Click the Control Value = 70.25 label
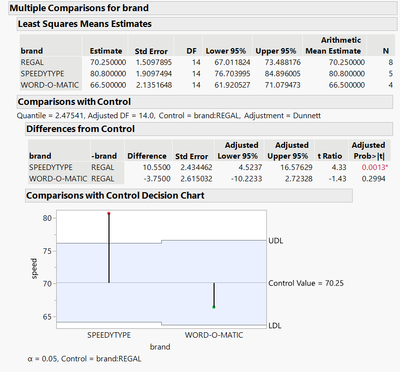Image resolution: width=400 pixels, height=372 pixels. coord(306,283)
